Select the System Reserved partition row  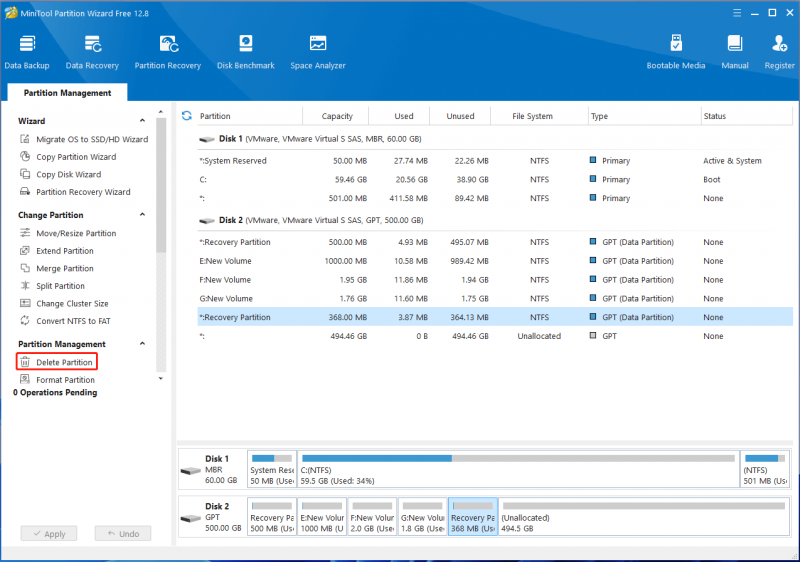pos(495,161)
